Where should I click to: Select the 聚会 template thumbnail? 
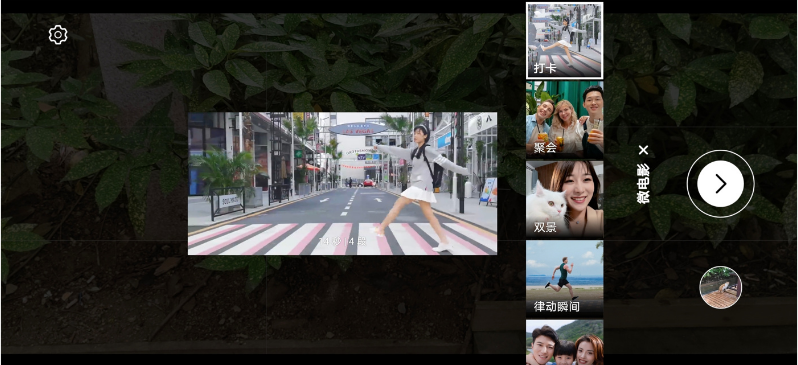click(x=564, y=120)
